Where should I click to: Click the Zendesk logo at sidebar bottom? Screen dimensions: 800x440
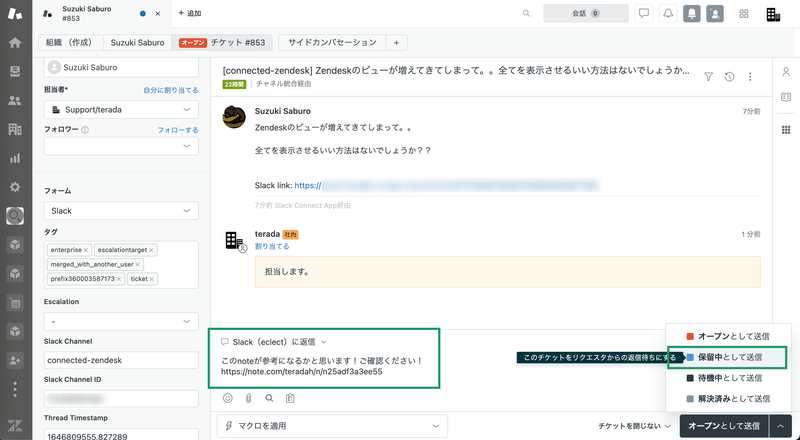(15, 426)
